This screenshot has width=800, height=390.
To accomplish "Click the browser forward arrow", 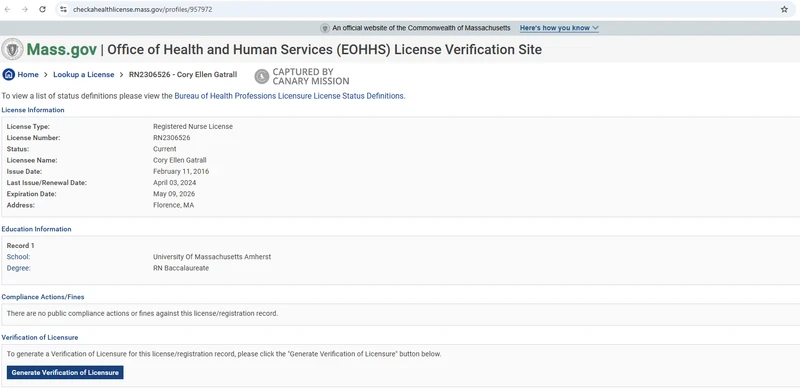I will (x=24, y=9).
